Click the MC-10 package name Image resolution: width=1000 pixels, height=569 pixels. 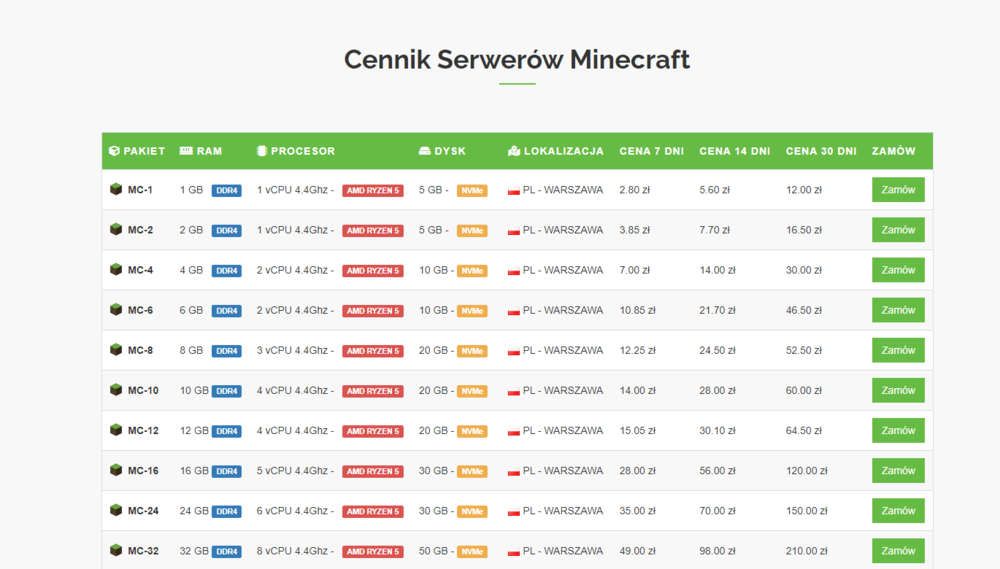coord(143,390)
